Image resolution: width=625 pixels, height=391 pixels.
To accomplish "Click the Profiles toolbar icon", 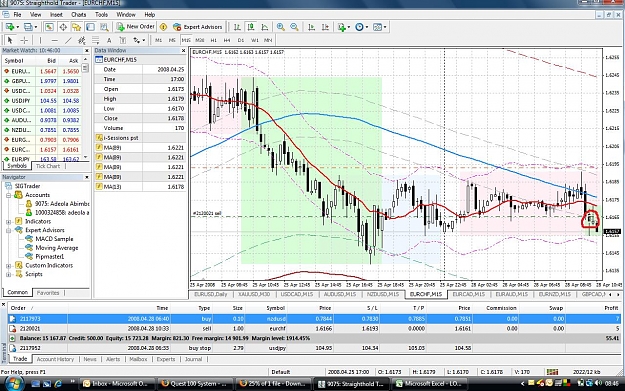I will [x=28, y=27].
